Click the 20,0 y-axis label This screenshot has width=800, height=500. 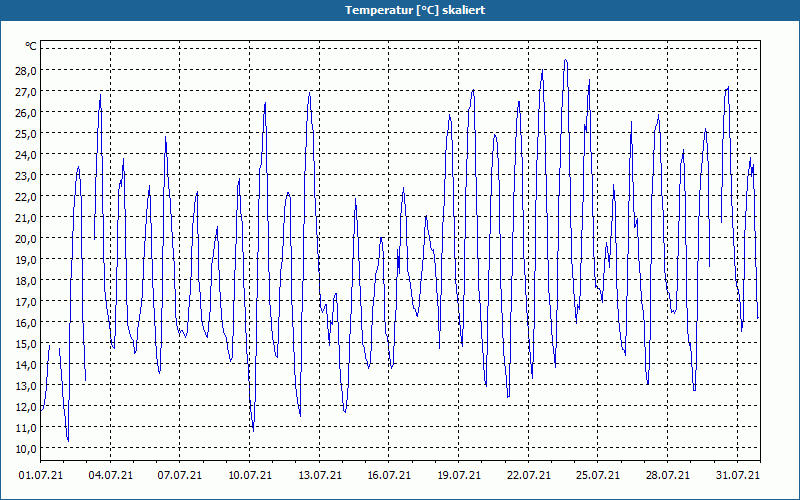26,239
